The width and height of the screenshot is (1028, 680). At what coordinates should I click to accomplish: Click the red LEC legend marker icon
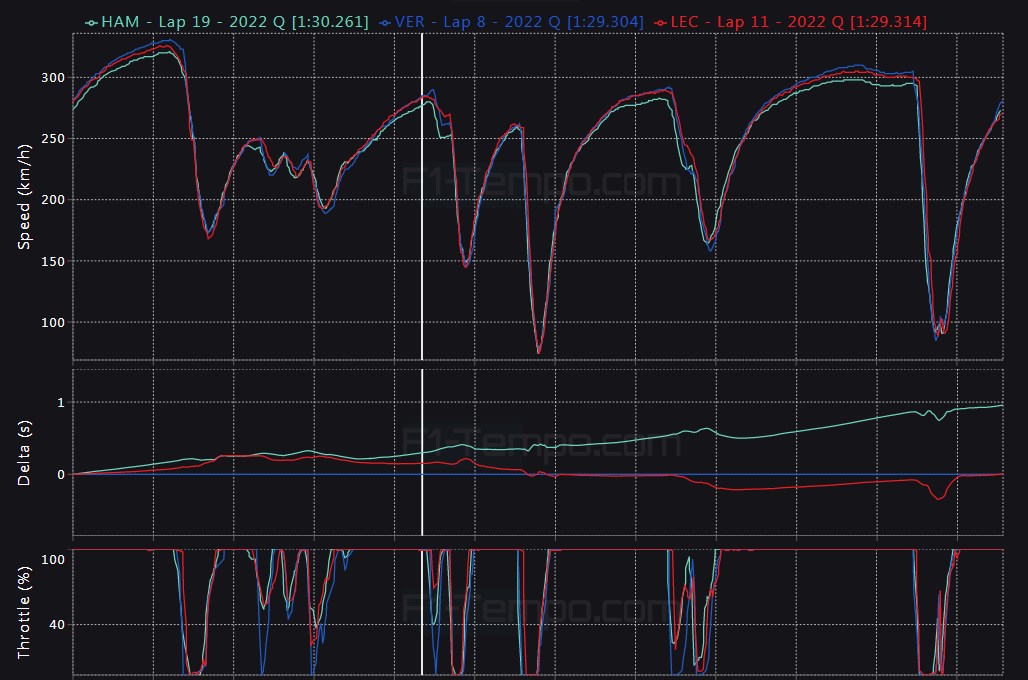660,22
